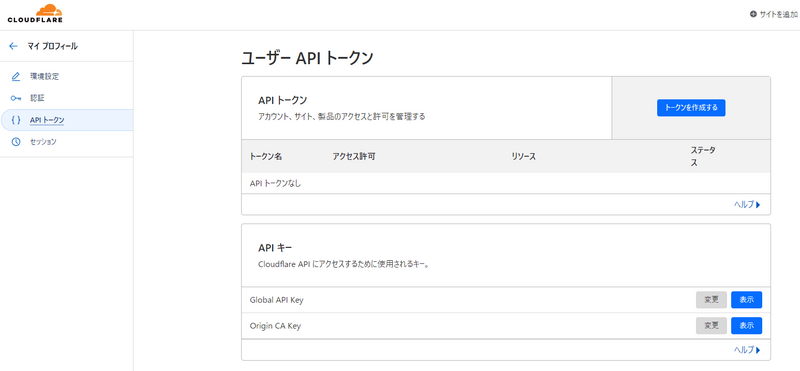The image size is (800, 371).
Task: Click the key icon for 認証
Action: pyautogui.click(x=15, y=98)
